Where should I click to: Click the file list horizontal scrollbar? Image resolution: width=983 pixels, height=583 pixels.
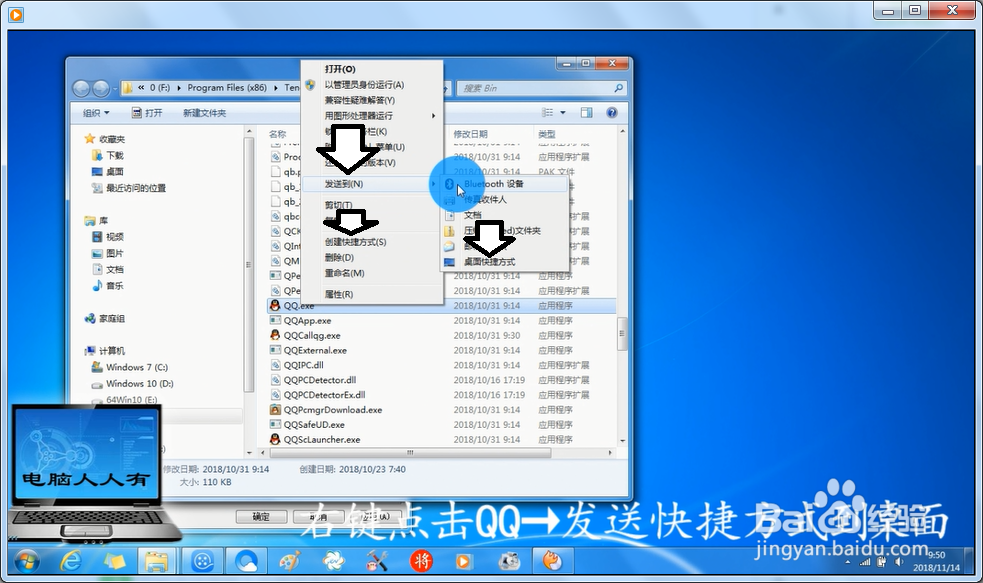pyautogui.click(x=411, y=452)
